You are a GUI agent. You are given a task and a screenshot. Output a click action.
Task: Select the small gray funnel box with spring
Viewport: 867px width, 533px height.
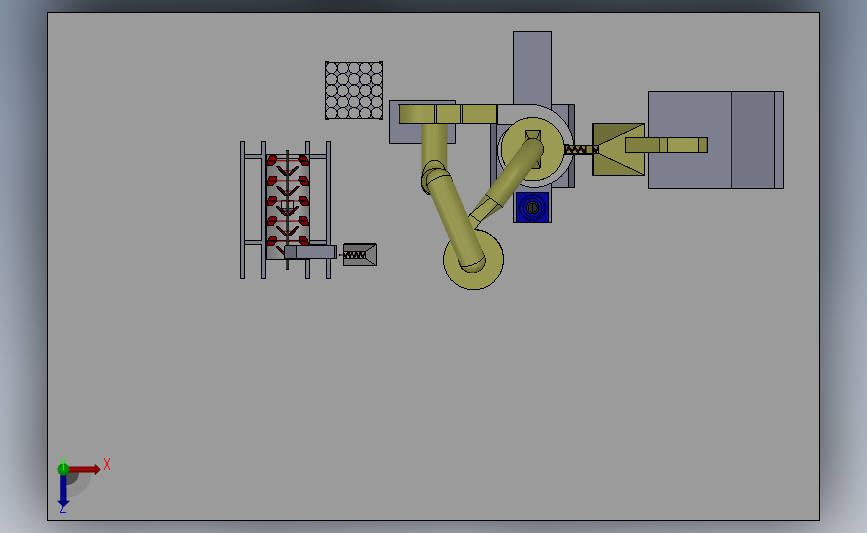360,254
